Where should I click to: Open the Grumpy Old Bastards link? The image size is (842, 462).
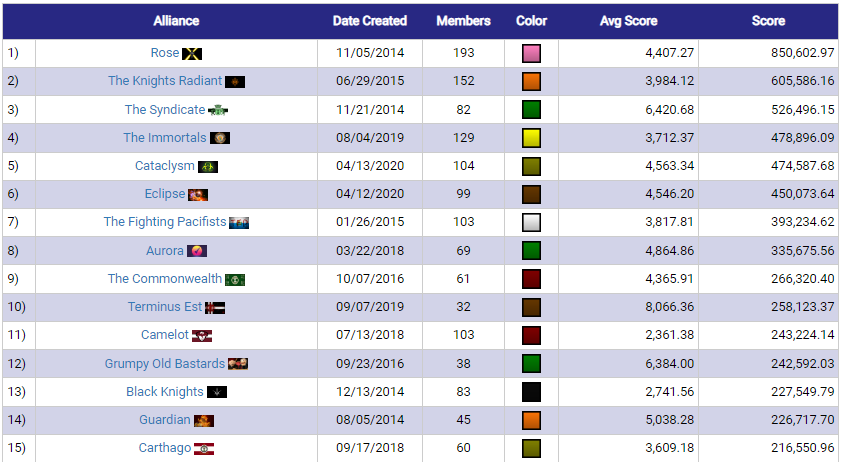(x=164, y=364)
